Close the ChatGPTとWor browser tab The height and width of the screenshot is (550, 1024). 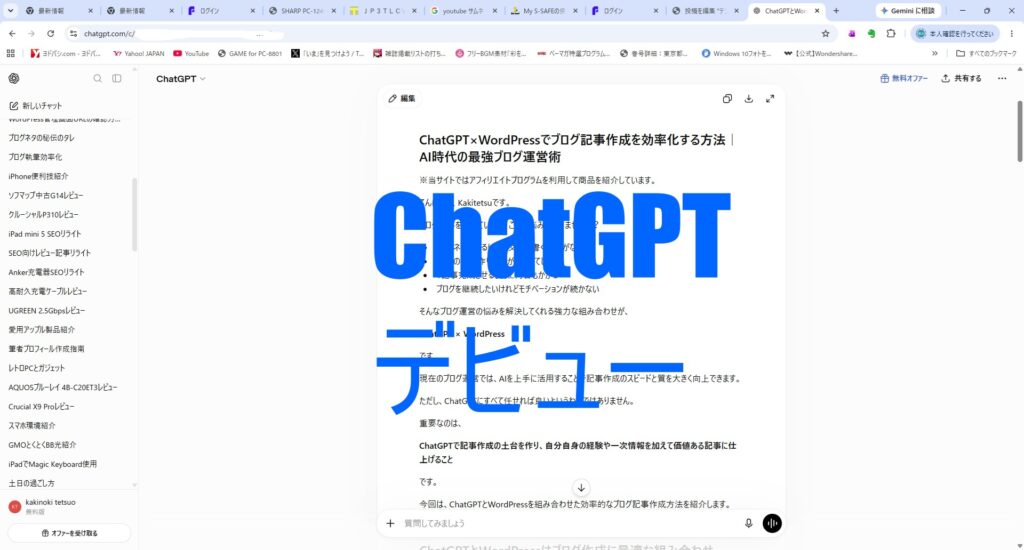(817, 11)
